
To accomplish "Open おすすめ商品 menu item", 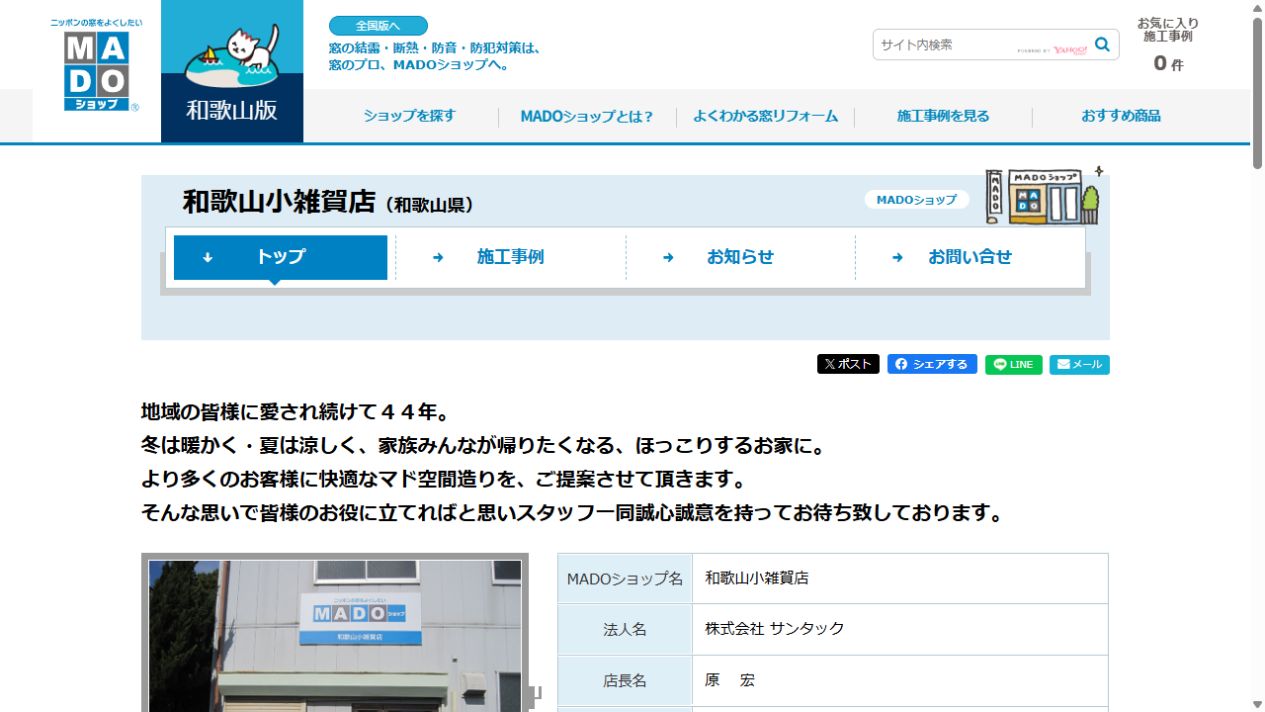I will click(1120, 116).
